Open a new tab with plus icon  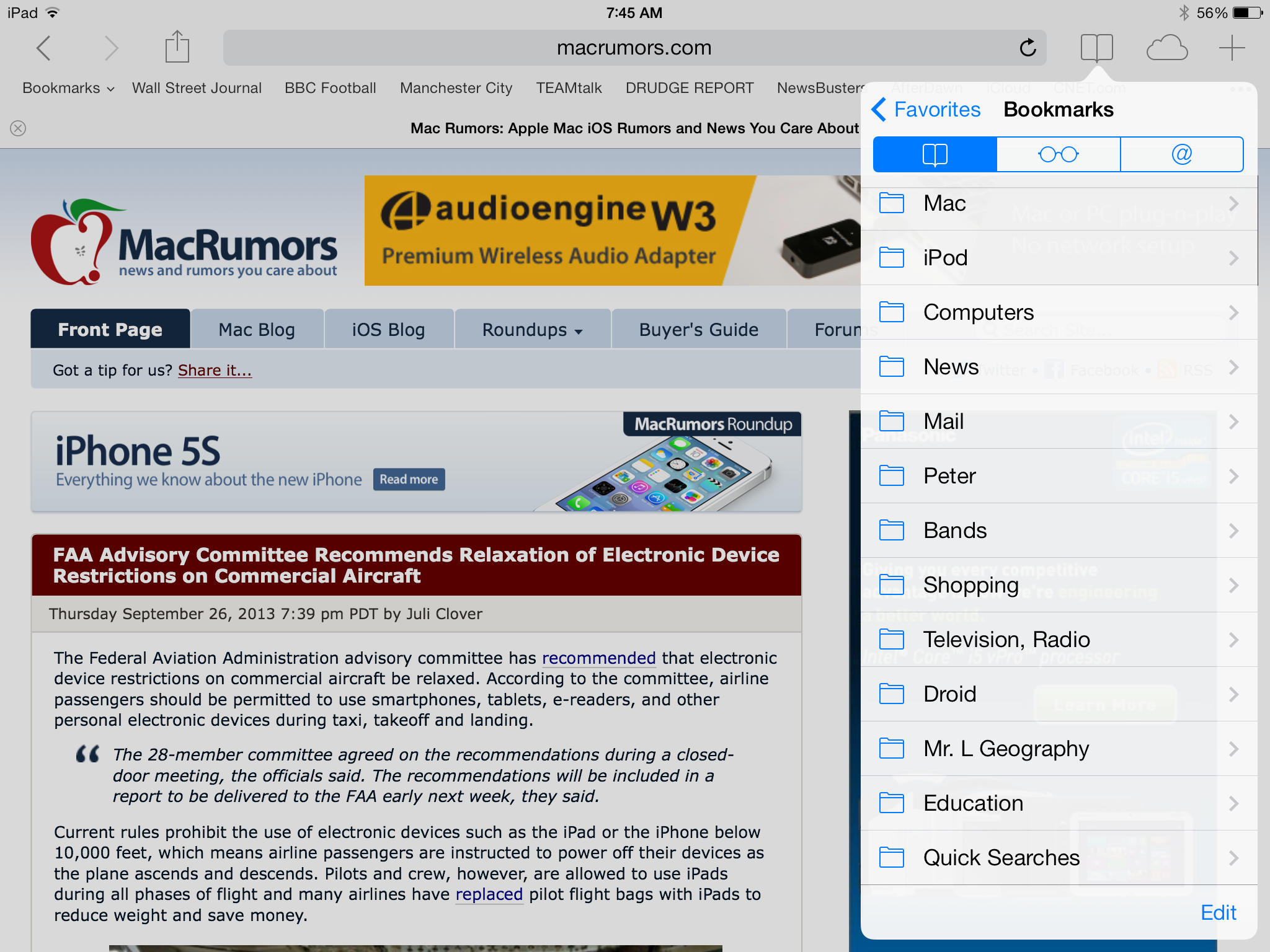pos(1232,48)
